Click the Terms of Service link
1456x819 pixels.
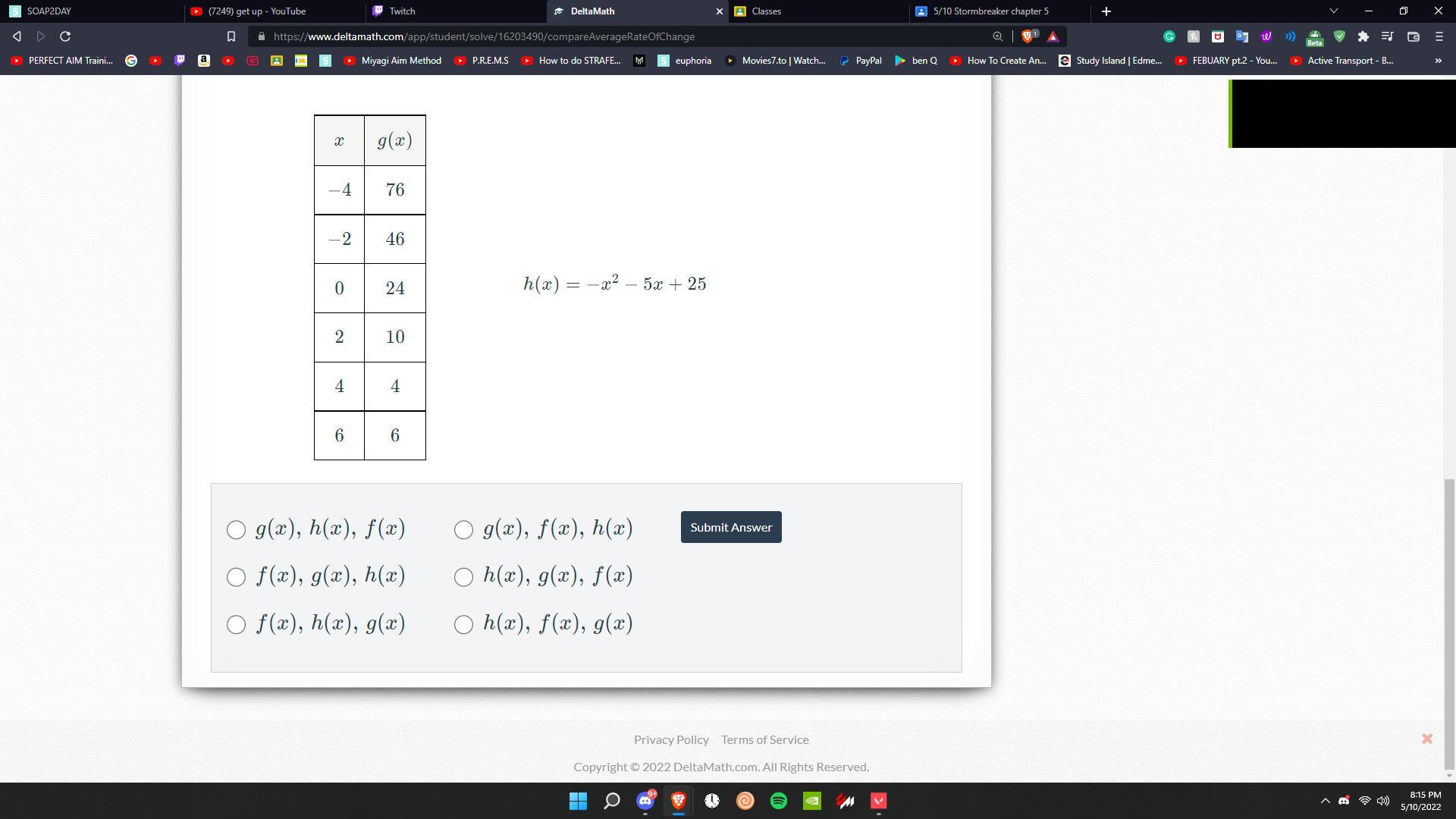(x=765, y=739)
